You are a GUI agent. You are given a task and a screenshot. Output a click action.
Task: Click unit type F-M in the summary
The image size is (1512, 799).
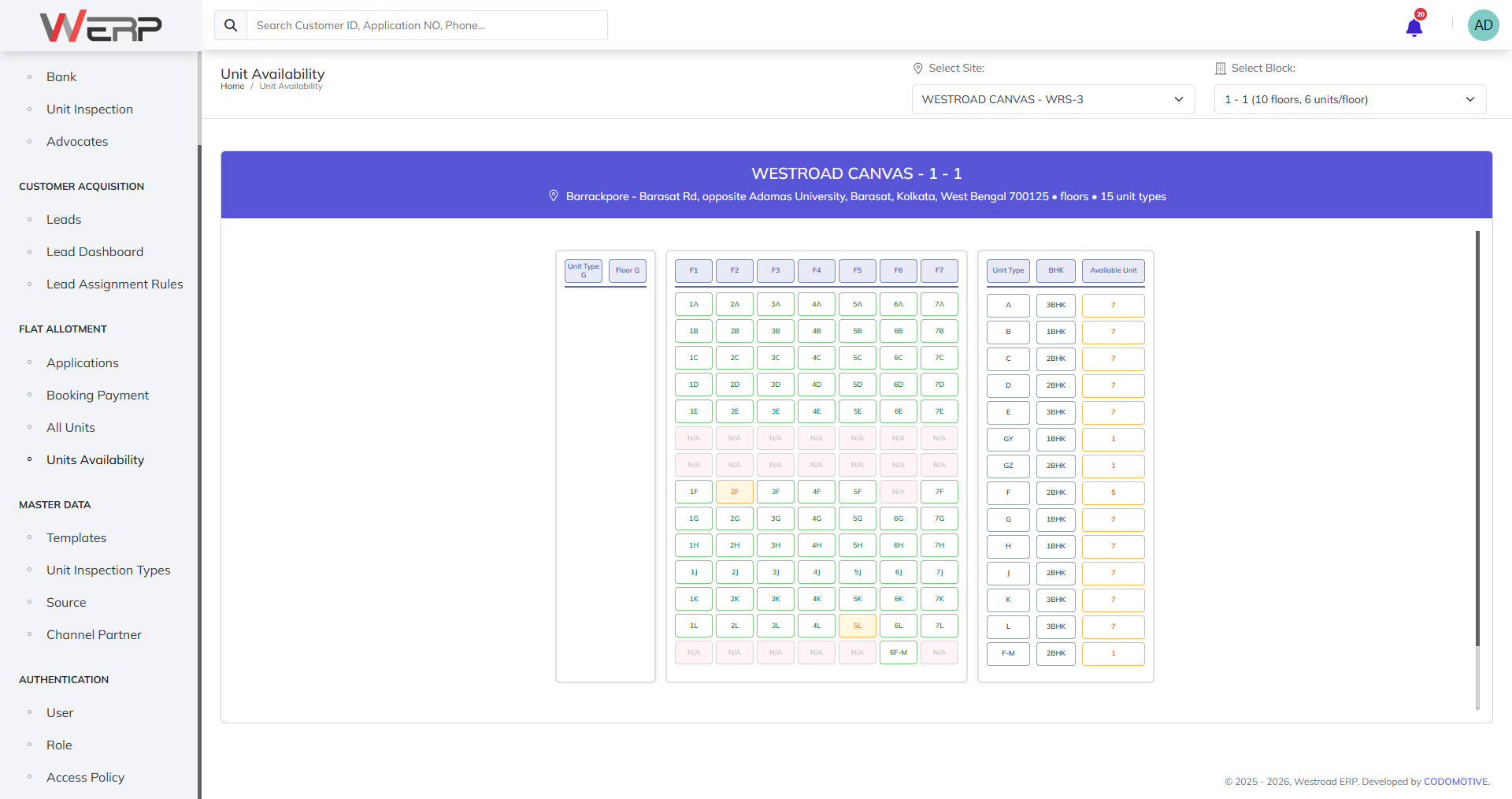pyautogui.click(x=1008, y=653)
